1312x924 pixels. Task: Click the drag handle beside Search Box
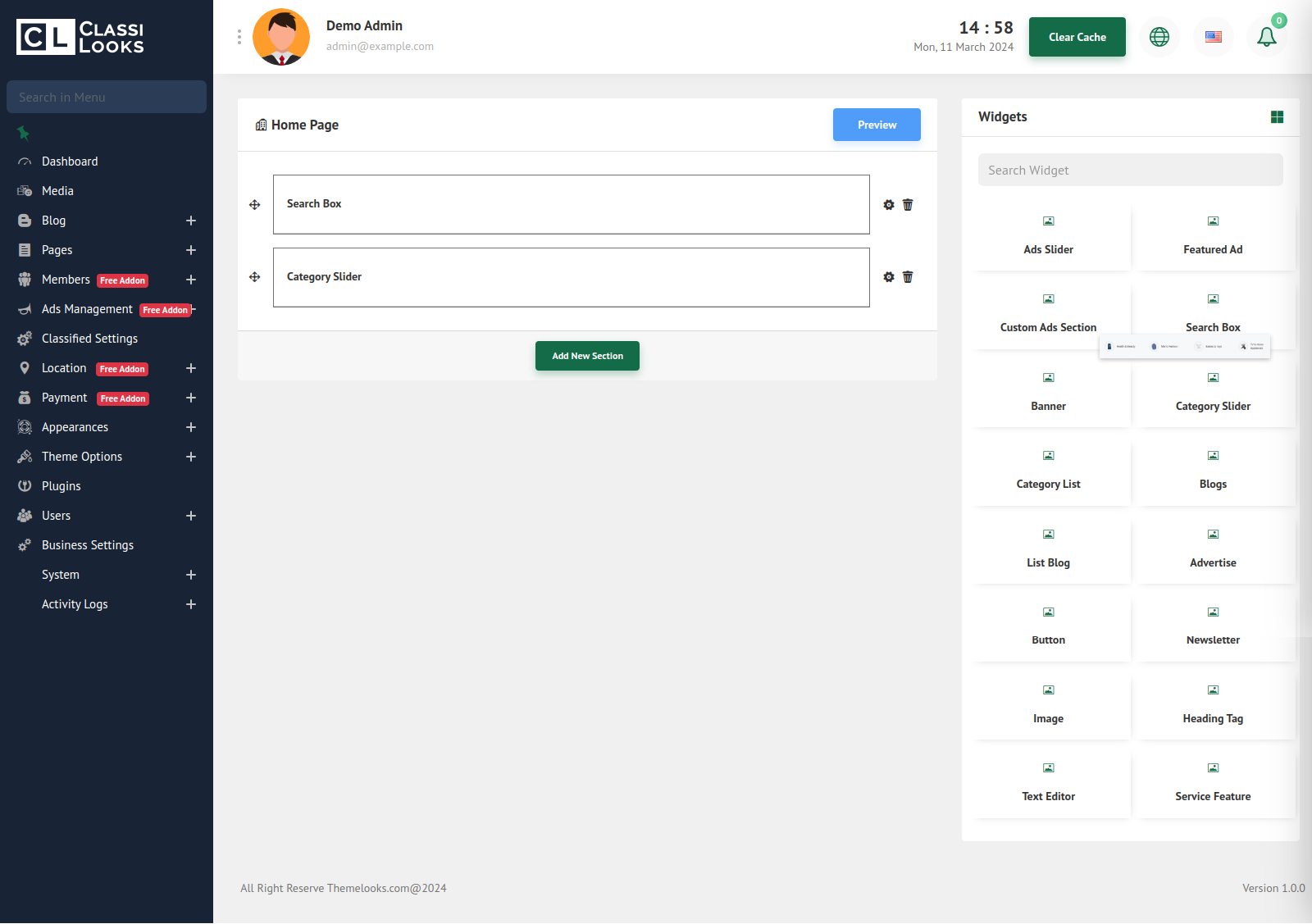(x=255, y=205)
